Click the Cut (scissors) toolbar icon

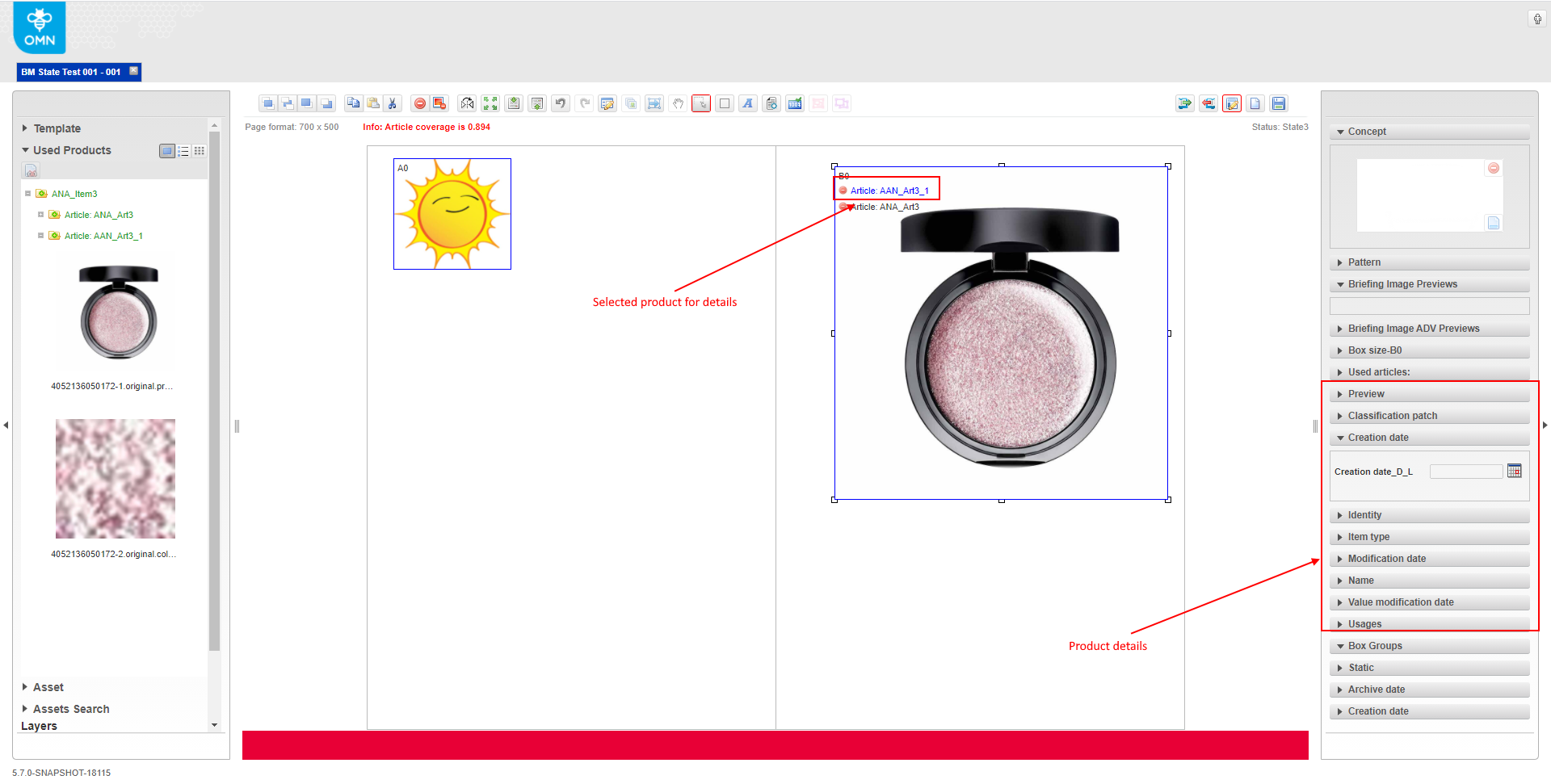(x=393, y=103)
